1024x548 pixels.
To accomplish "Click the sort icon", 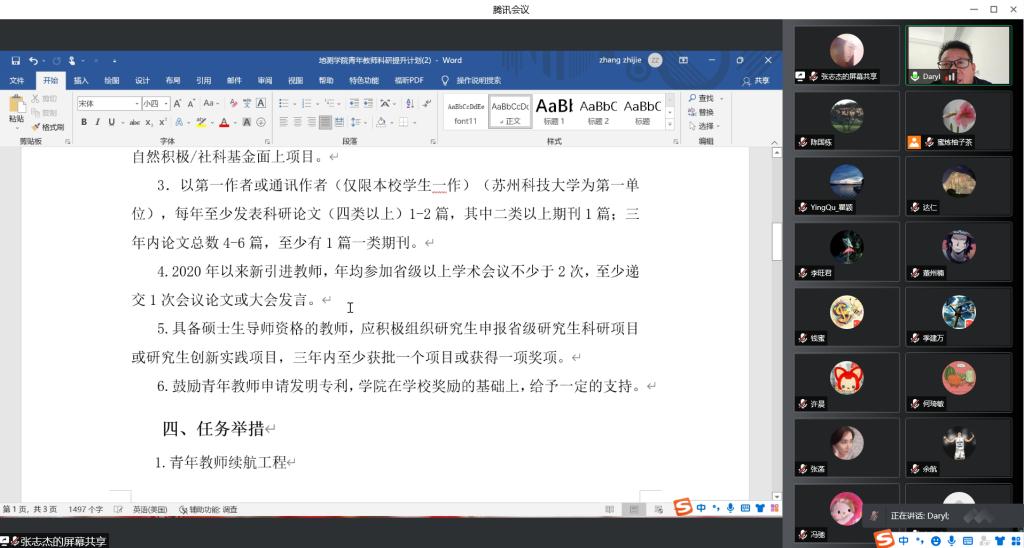I will point(409,103).
